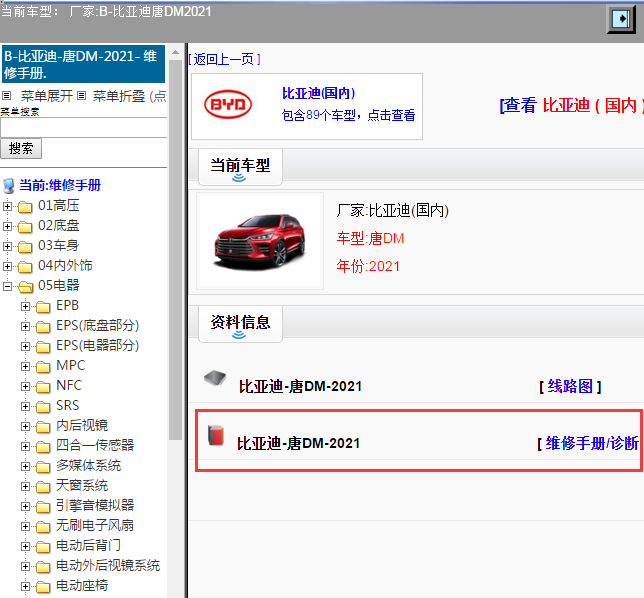Click the SRS folder icon
The height and width of the screenshot is (598, 644).
pyautogui.click(x=43, y=407)
